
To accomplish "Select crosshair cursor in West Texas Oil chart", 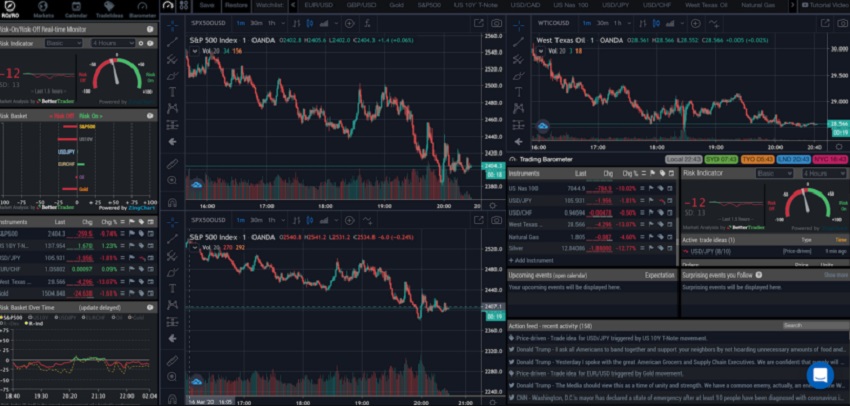I will (x=519, y=25).
